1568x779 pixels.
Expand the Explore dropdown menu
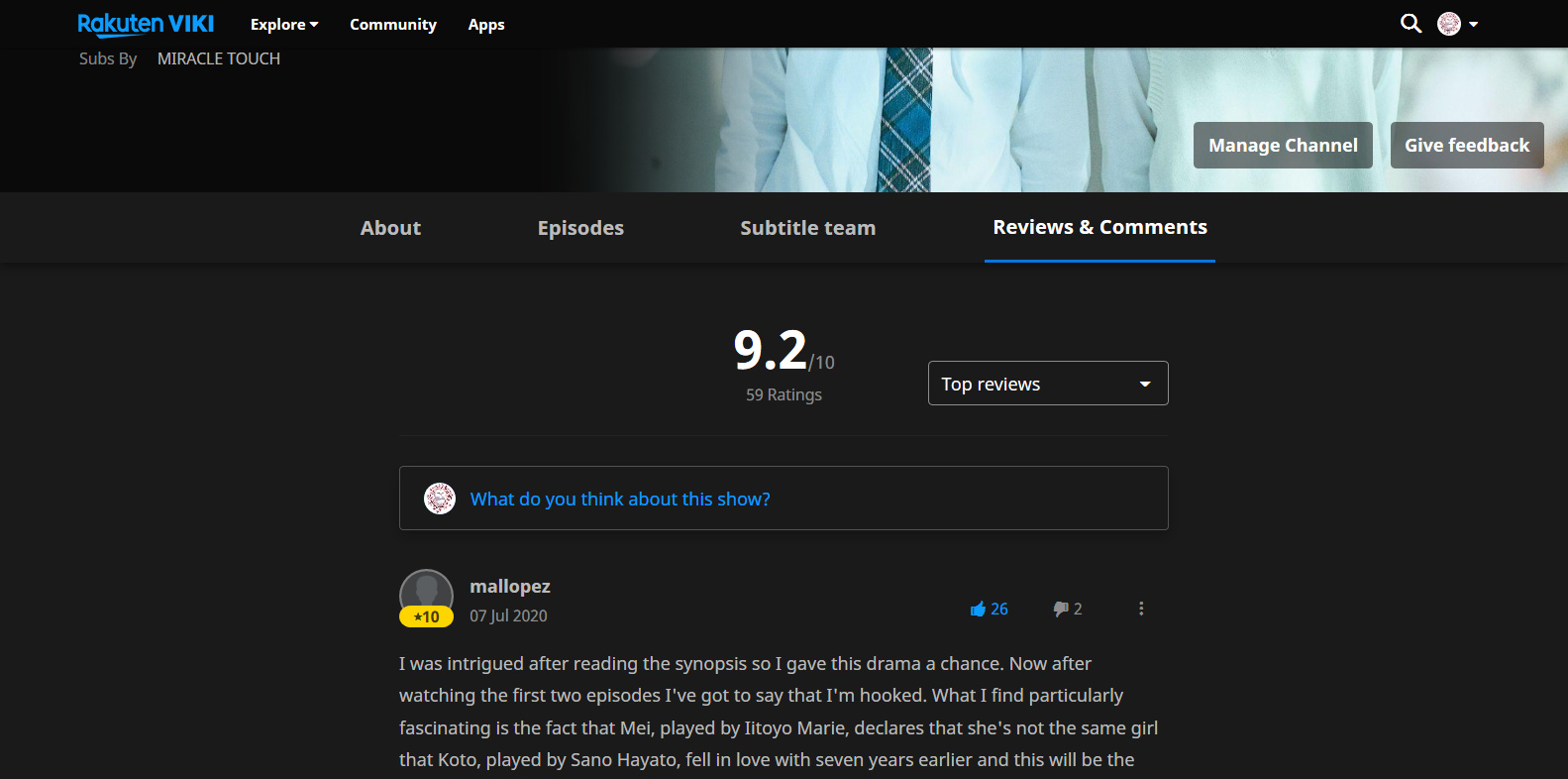click(x=283, y=25)
